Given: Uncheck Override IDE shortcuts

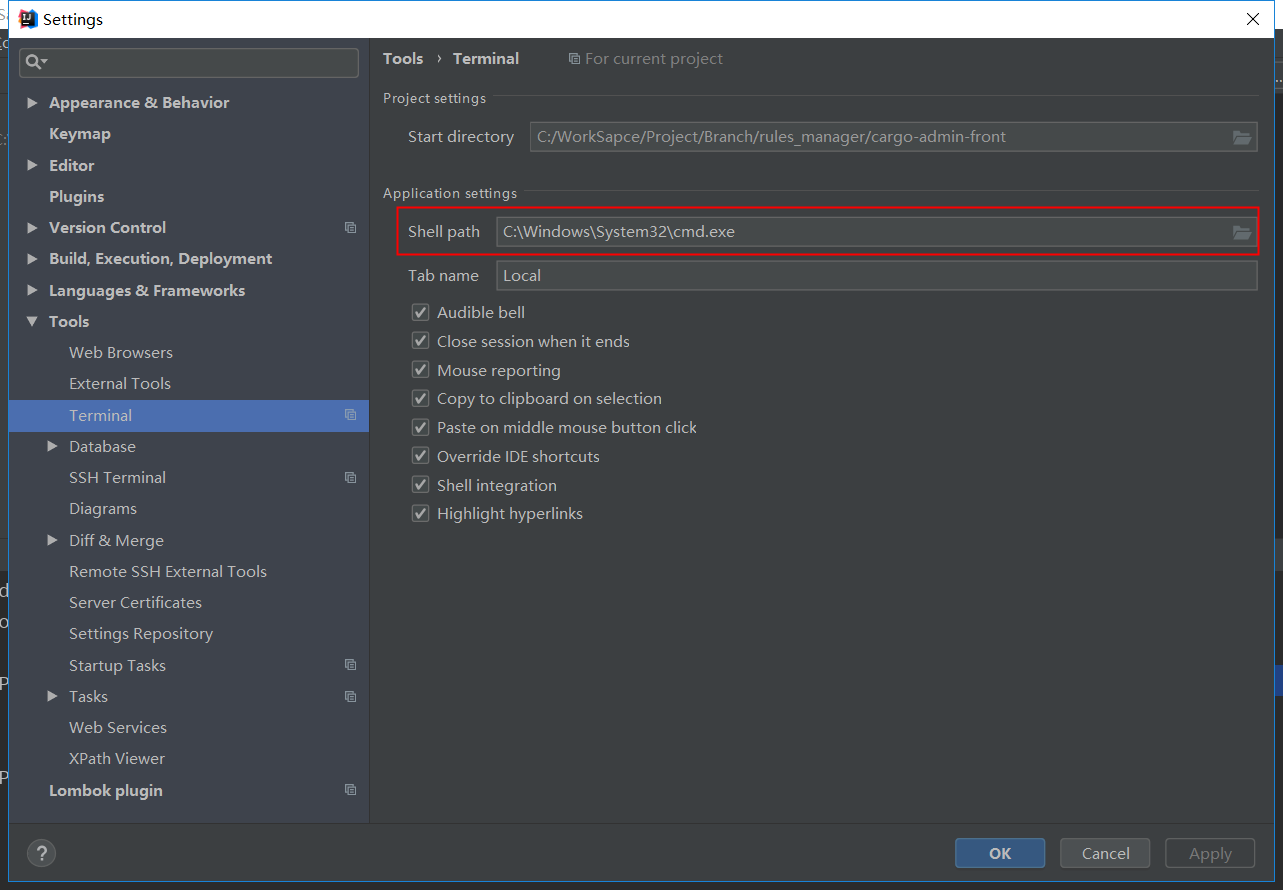Looking at the screenshot, I should click(x=420, y=456).
